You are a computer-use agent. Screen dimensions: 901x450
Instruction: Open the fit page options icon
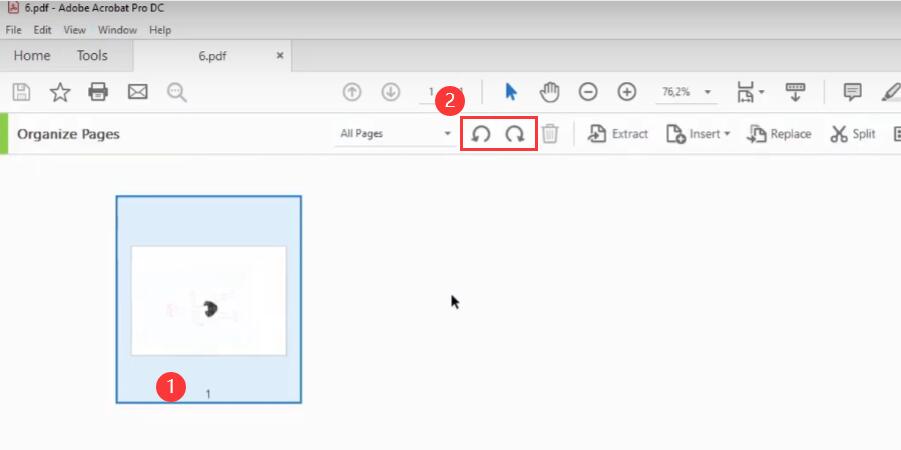click(749, 92)
